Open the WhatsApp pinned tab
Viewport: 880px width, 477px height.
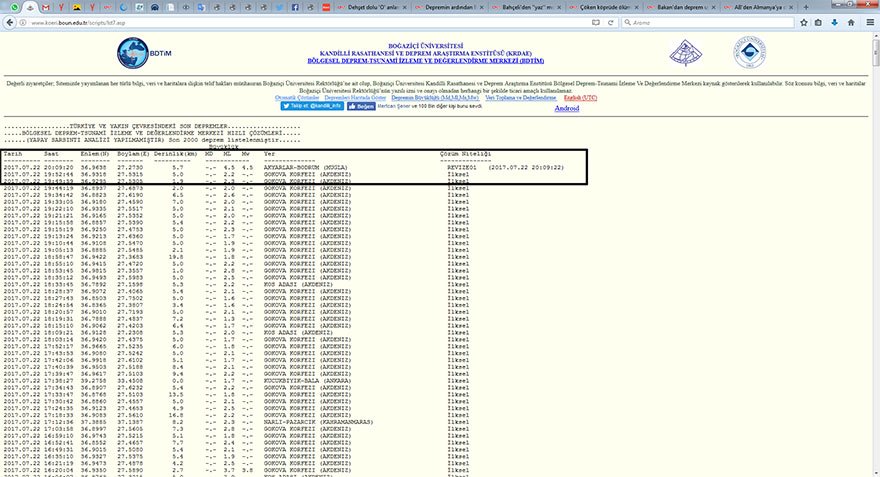click(x=13, y=6)
